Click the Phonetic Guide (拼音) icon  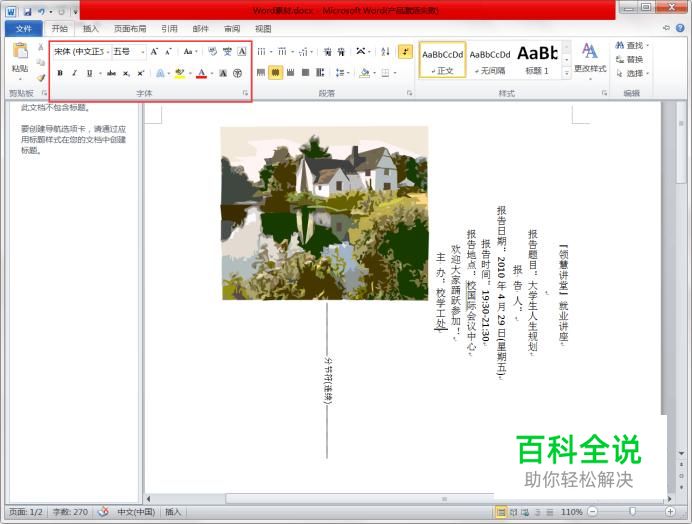227,52
